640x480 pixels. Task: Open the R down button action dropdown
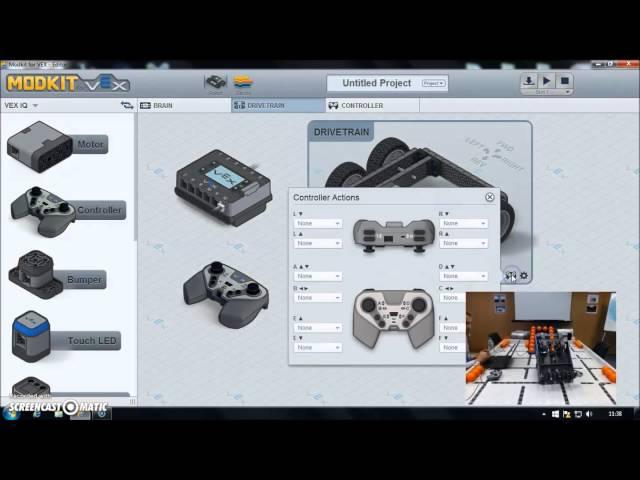(x=464, y=223)
